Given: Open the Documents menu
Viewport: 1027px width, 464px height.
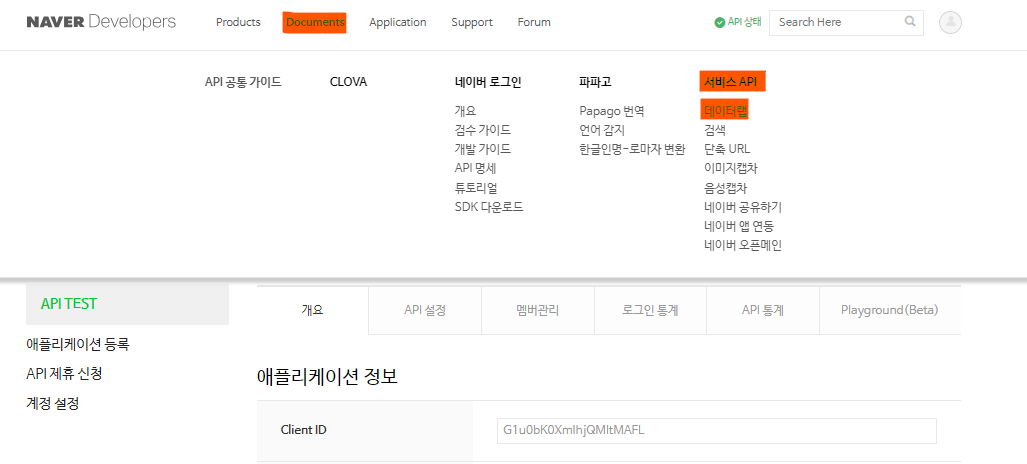Looking at the screenshot, I should click(315, 22).
